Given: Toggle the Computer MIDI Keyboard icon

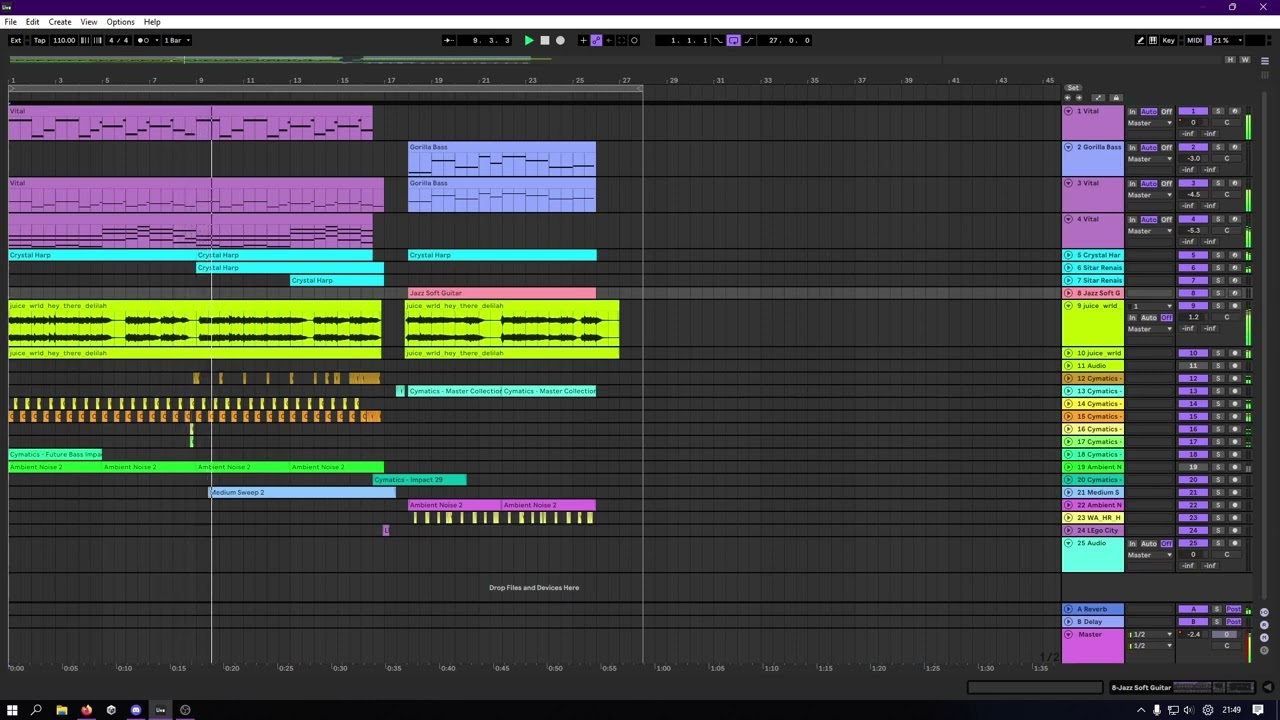Looking at the screenshot, I should click(x=1153, y=40).
